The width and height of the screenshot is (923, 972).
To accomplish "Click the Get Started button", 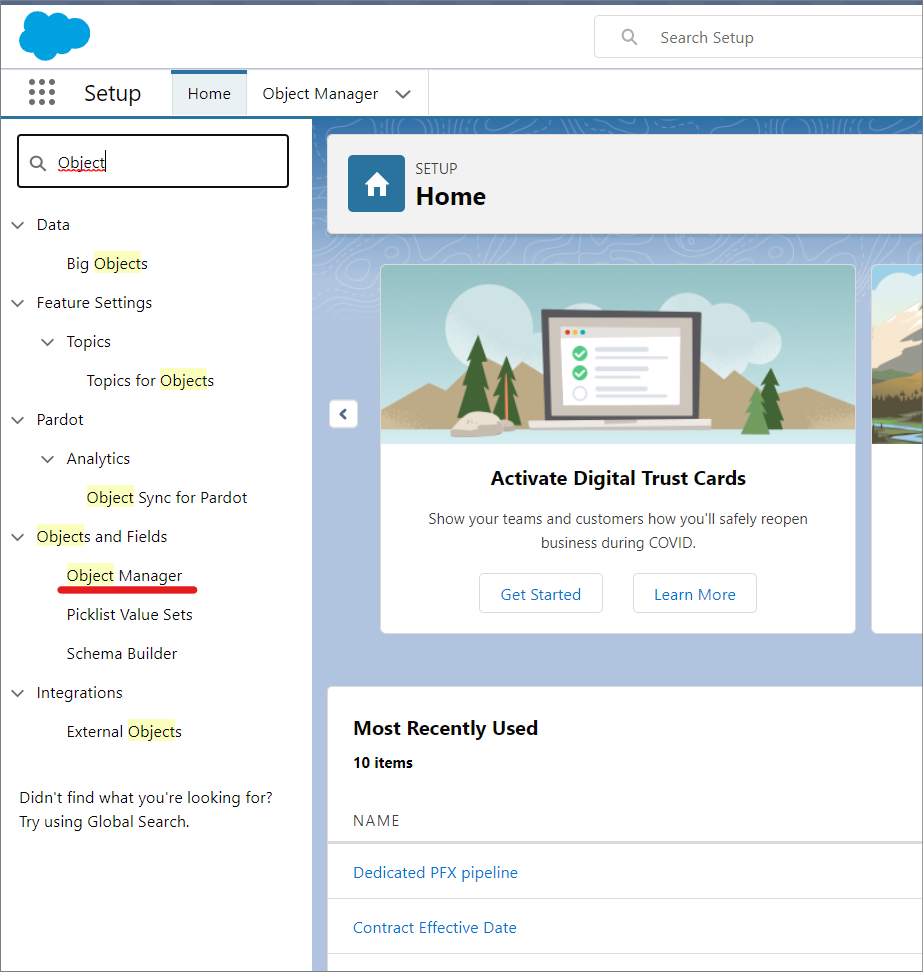I will coord(541,594).
